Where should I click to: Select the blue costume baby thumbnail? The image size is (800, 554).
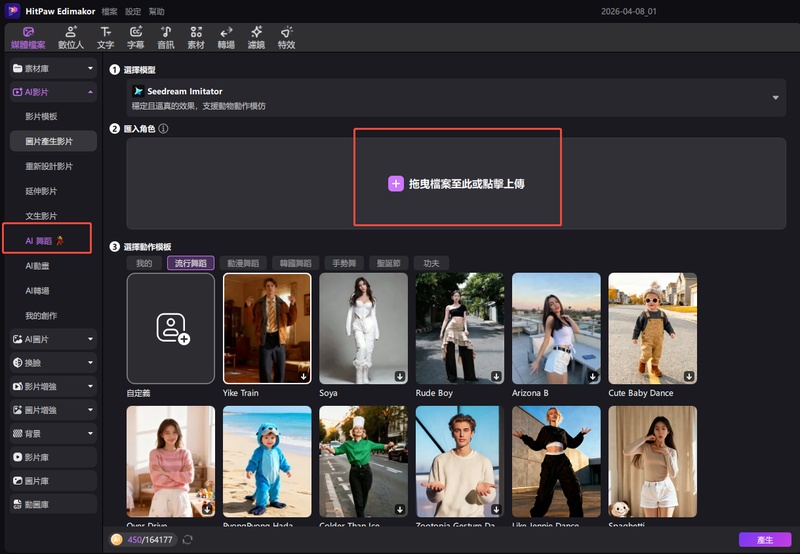pos(267,461)
